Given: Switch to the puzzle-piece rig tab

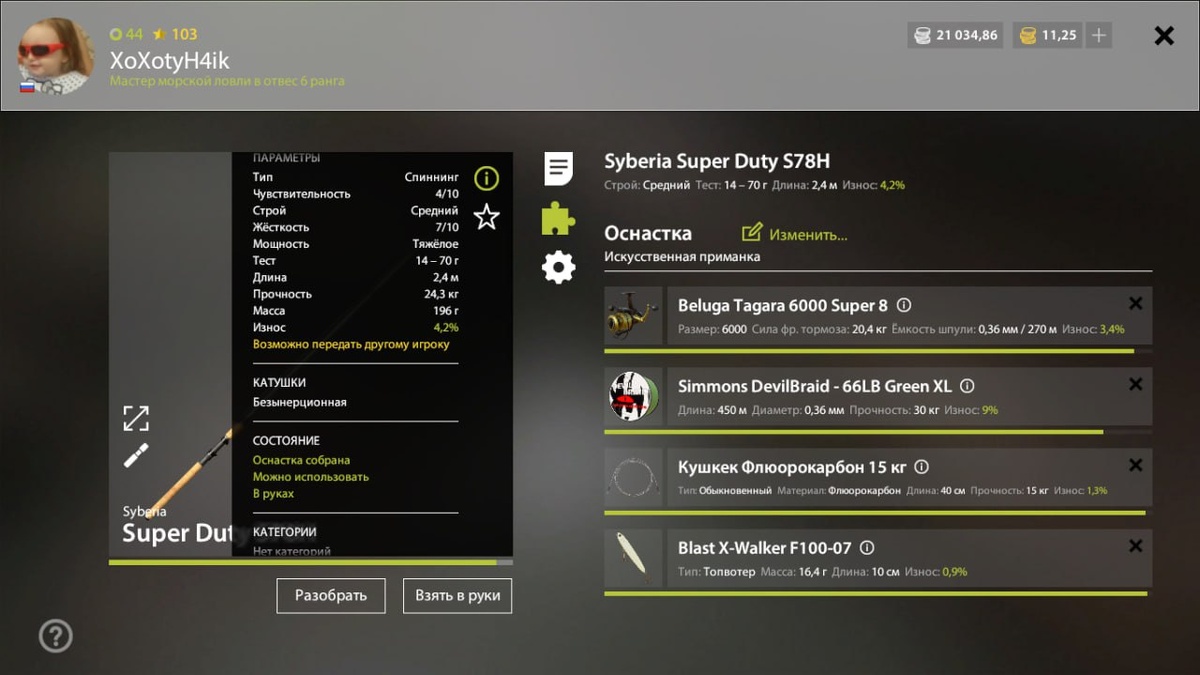Looking at the screenshot, I should (x=558, y=218).
